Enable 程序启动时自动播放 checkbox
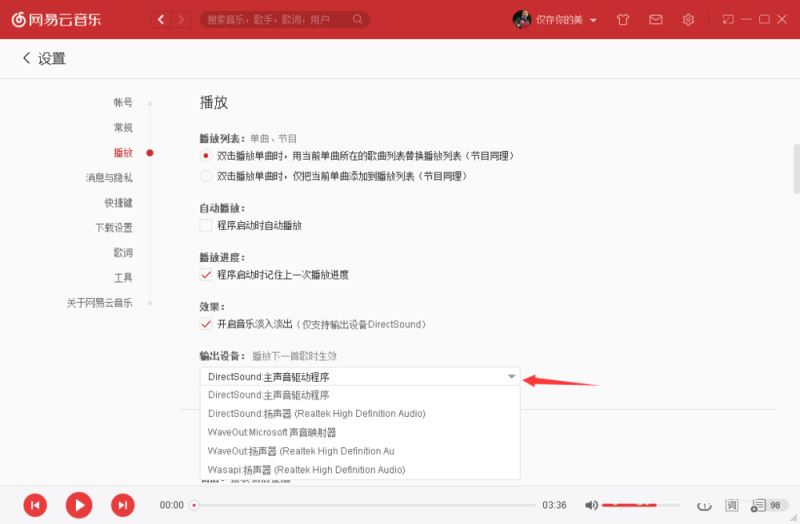This screenshot has height=524, width=800. [206, 225]
